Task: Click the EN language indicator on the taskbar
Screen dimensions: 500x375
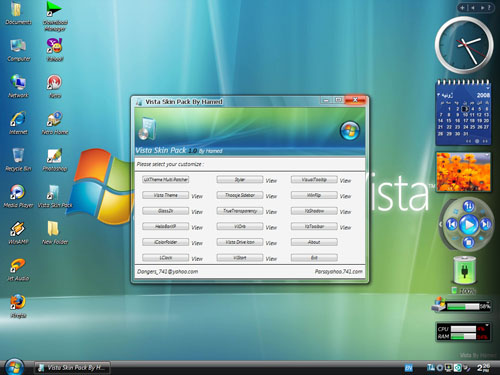Action: pyautogui.click(x=408, y=368)
